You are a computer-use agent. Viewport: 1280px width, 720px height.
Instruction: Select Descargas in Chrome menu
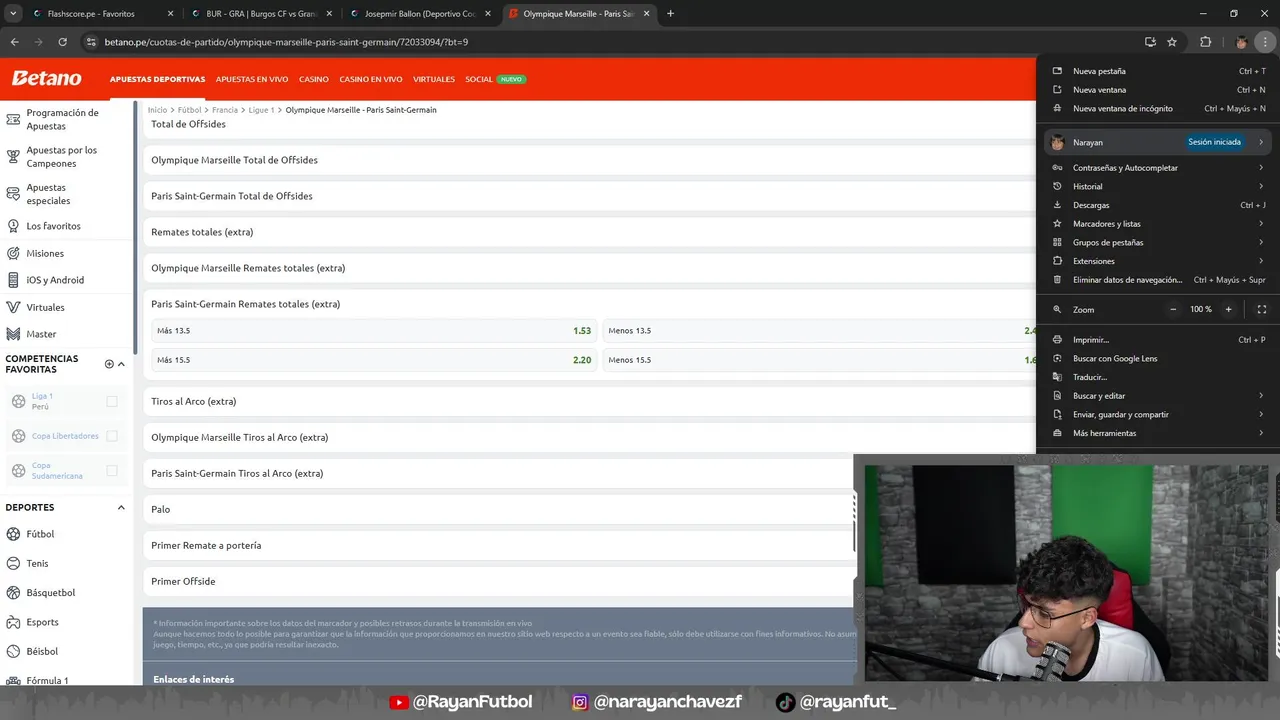click(1158, 205)
